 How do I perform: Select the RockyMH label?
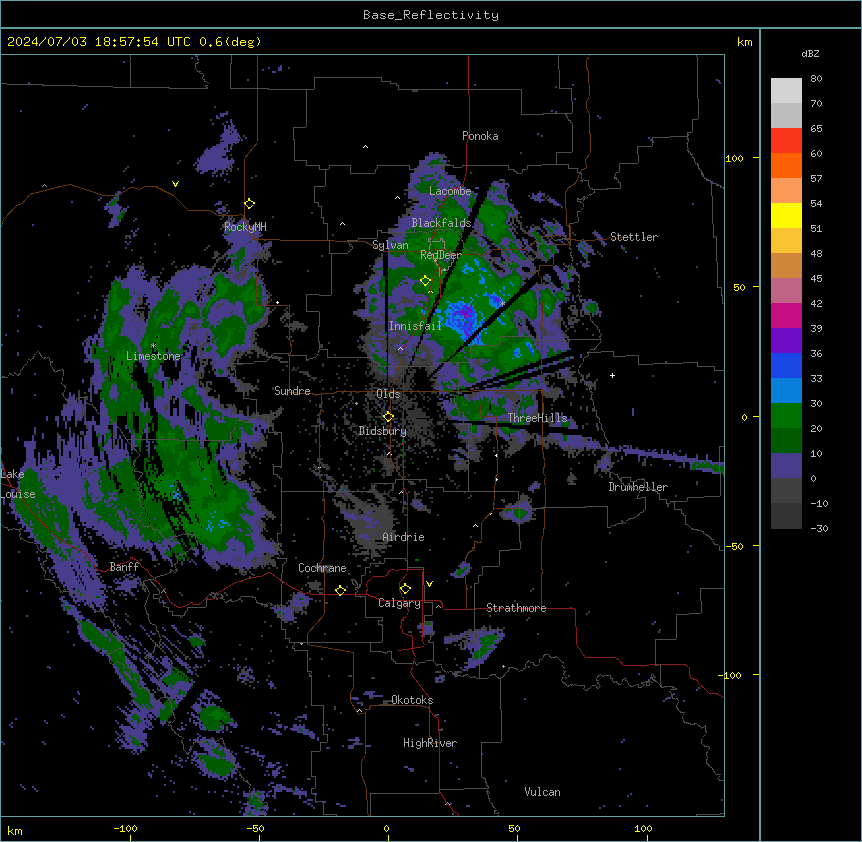245,227
